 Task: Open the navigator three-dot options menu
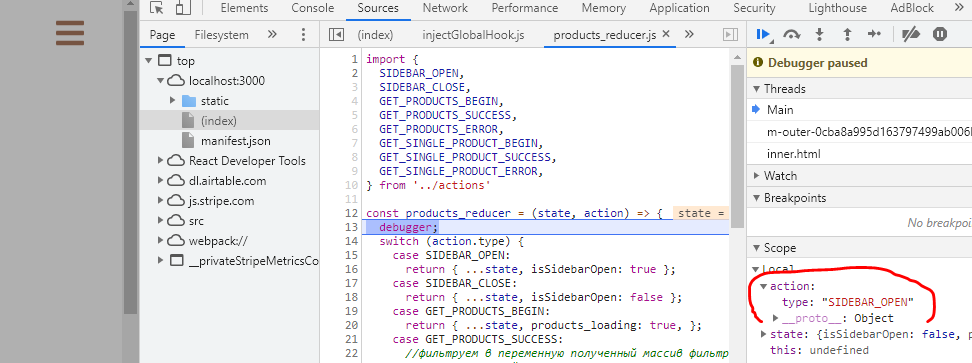(303, 35)
